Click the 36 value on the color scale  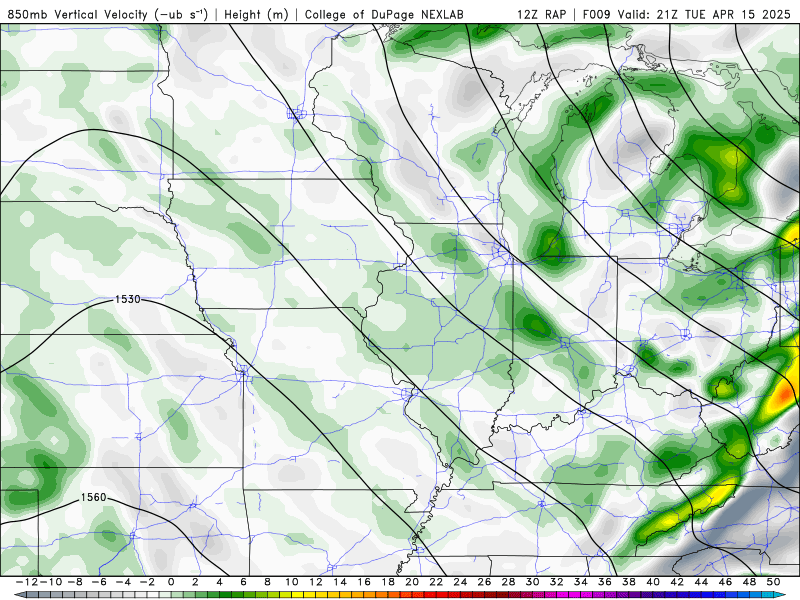point(605,582)
